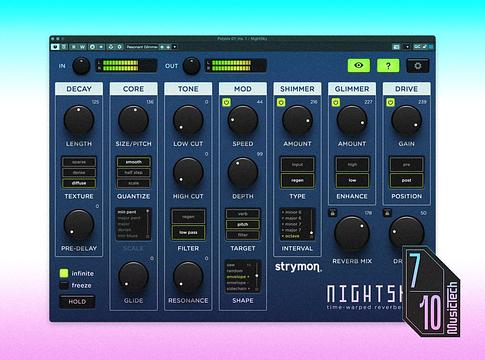Set filter to low pass

coord(188,232)
